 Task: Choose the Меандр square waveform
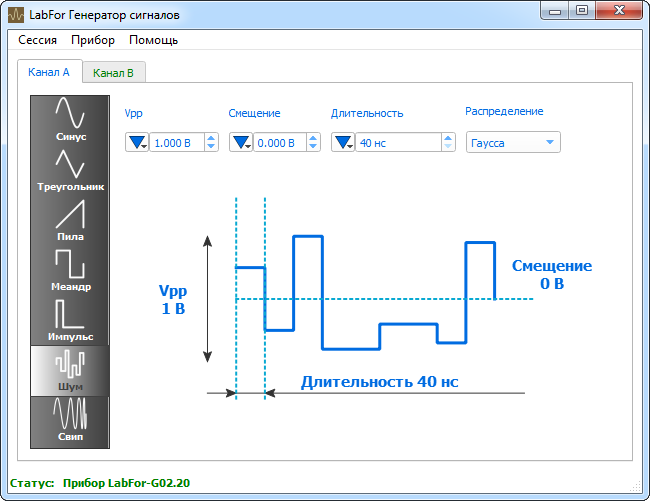click(70, 271)
